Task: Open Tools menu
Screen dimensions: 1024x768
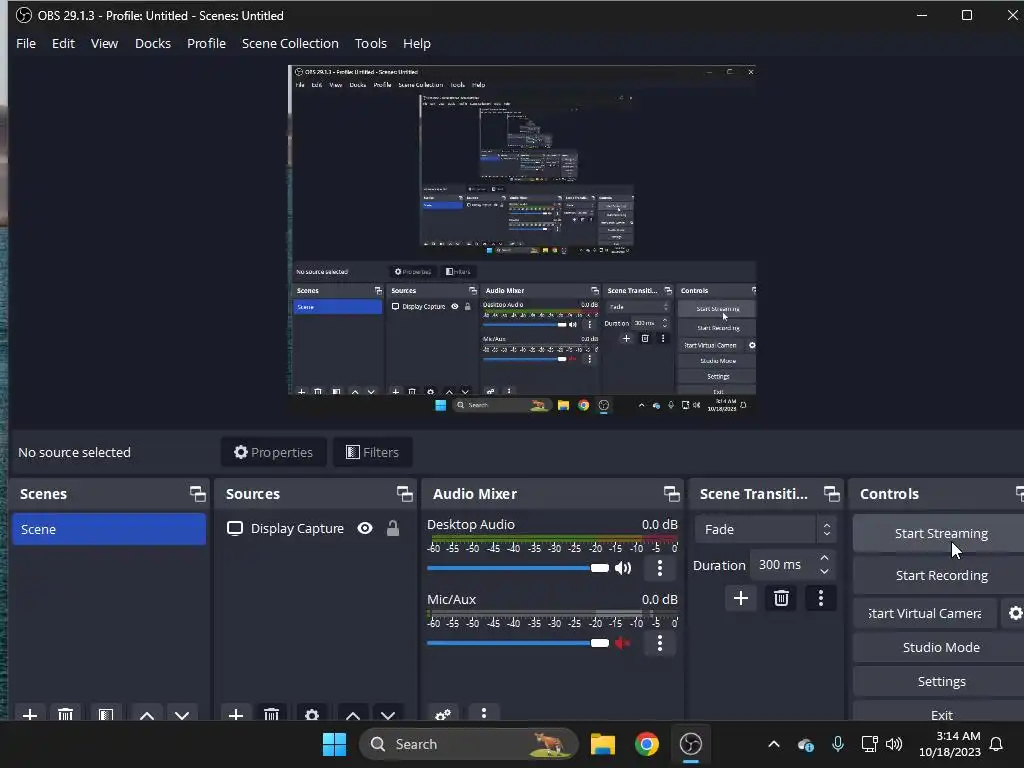Action: 371,43
